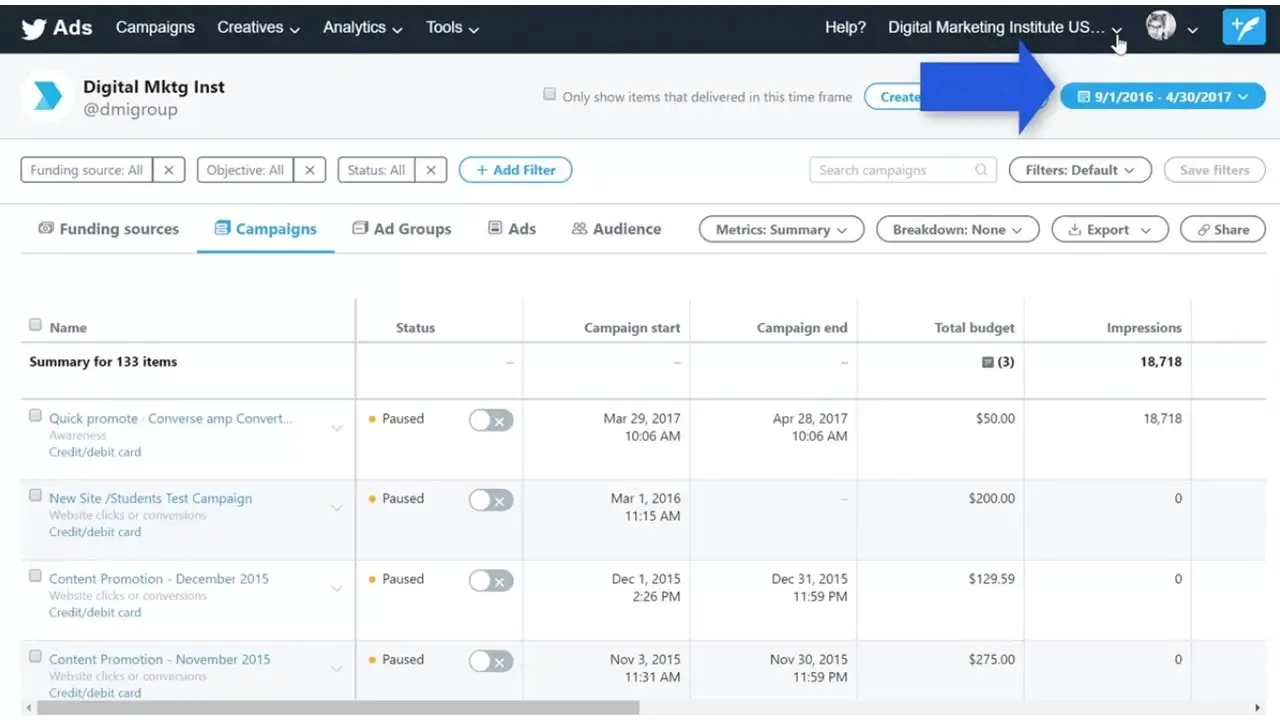The width and height of the screenshot is (1280, 720).
Task: Remove the Status: All filter
Action: click(431, 170)
